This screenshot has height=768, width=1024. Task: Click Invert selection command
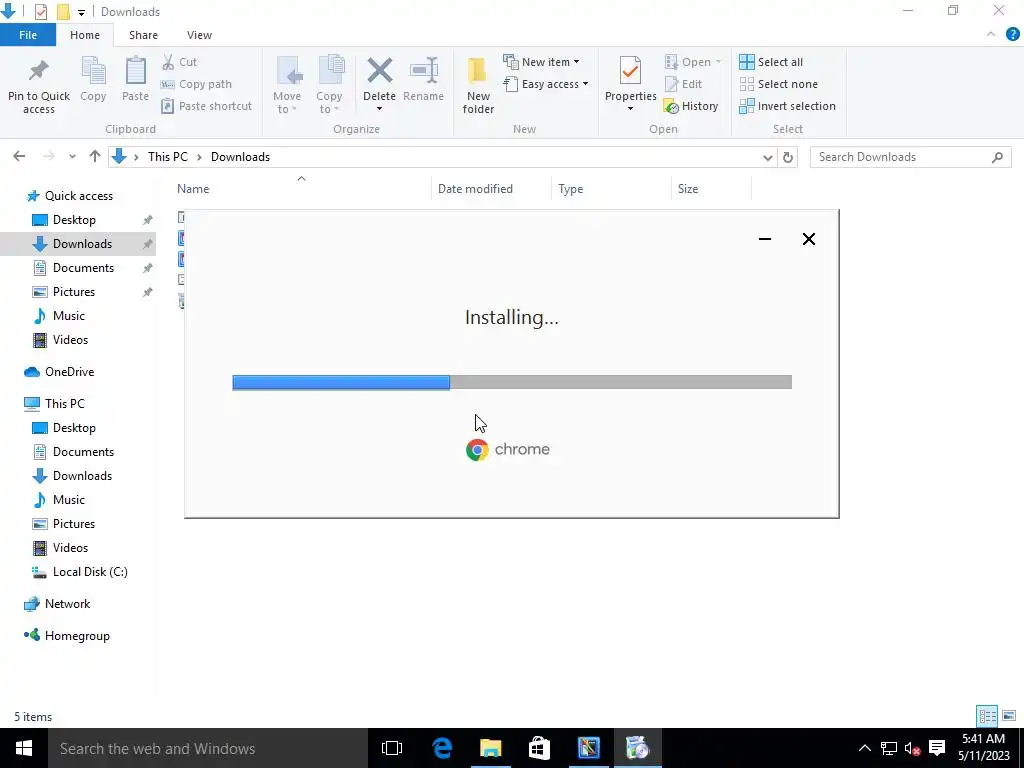[788, 106]
